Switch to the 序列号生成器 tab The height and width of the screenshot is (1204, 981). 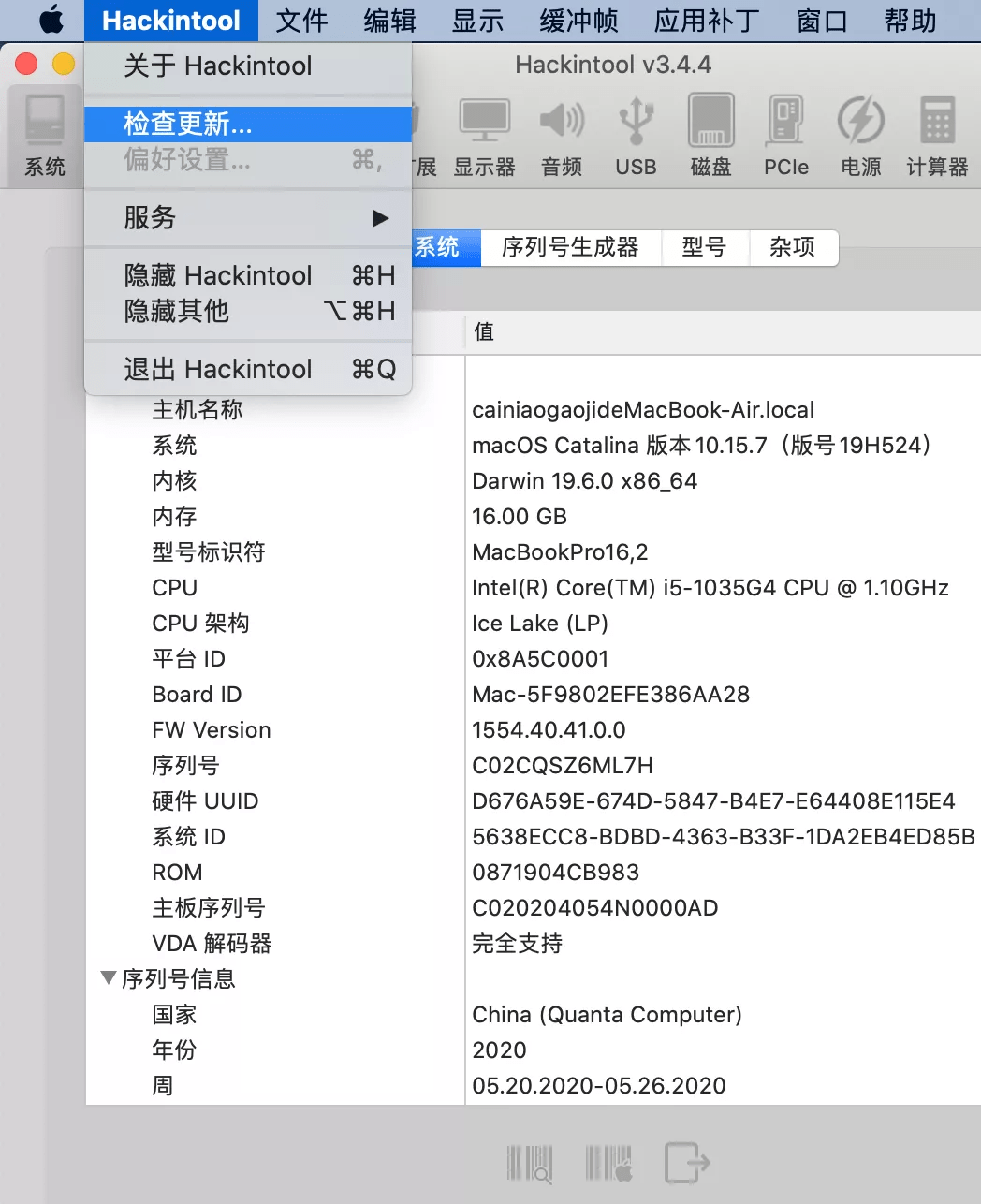(571, 247)
